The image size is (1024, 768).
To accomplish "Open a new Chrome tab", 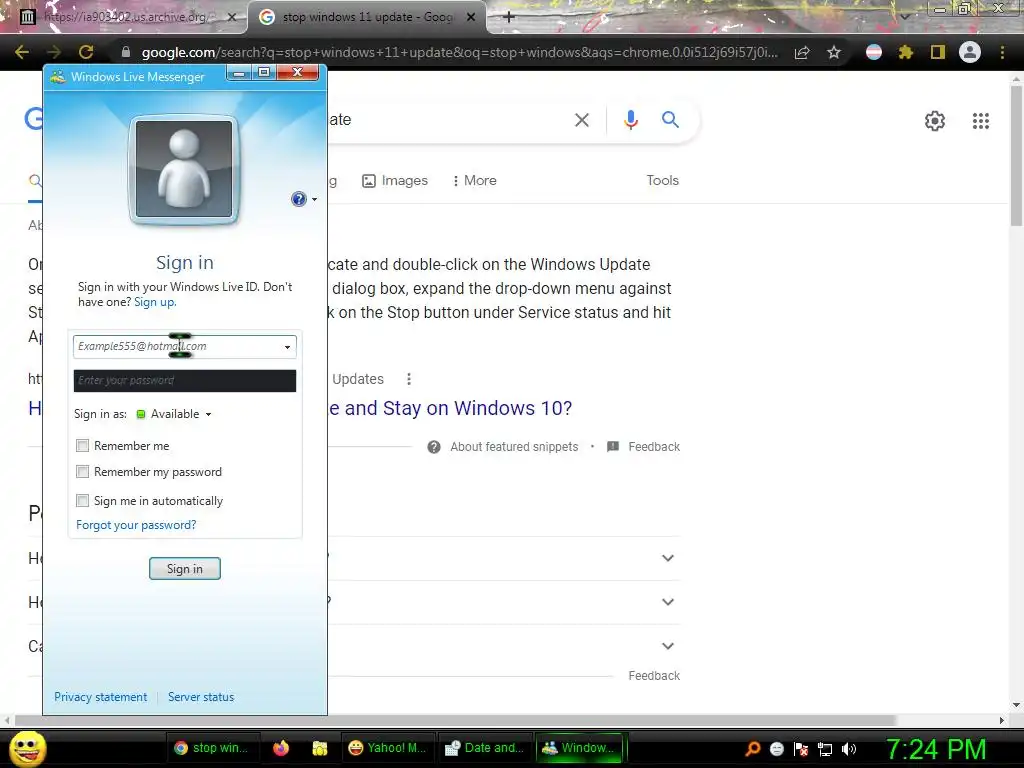I will (509, 17).
